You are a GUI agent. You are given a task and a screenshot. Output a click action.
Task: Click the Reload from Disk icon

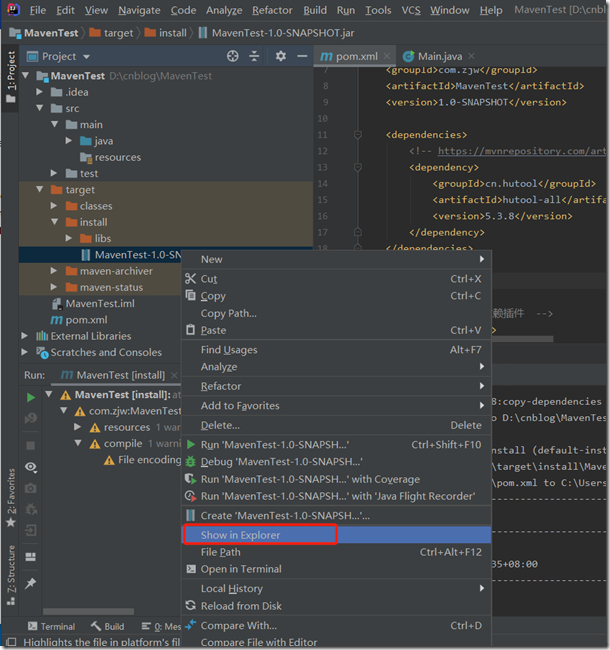[191, 606]
